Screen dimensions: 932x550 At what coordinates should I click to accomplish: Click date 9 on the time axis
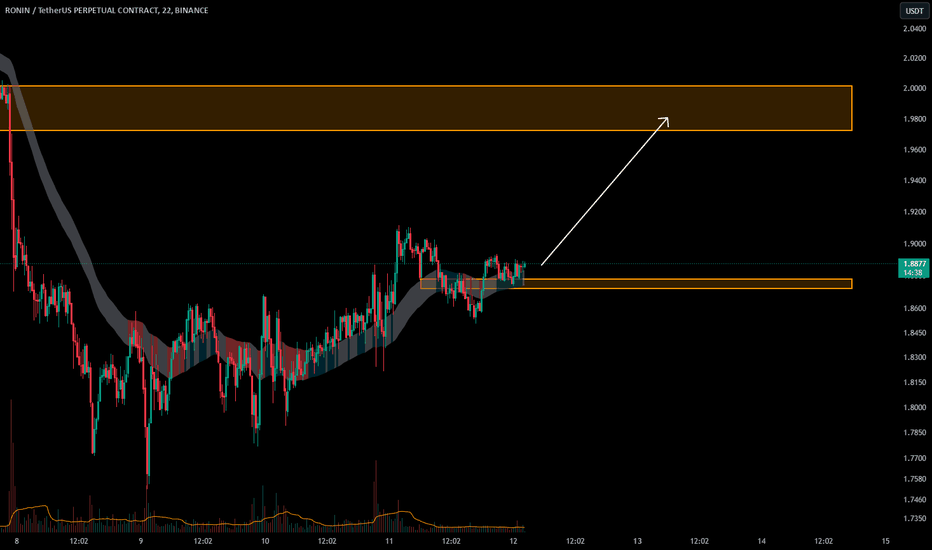coord(141,541)
